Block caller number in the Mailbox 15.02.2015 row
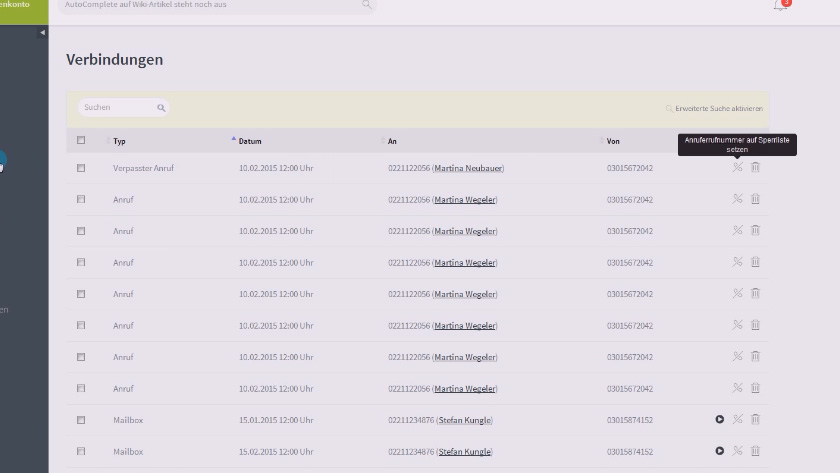The height and width of the screenshot is (473, 840). tap(738, 451)
